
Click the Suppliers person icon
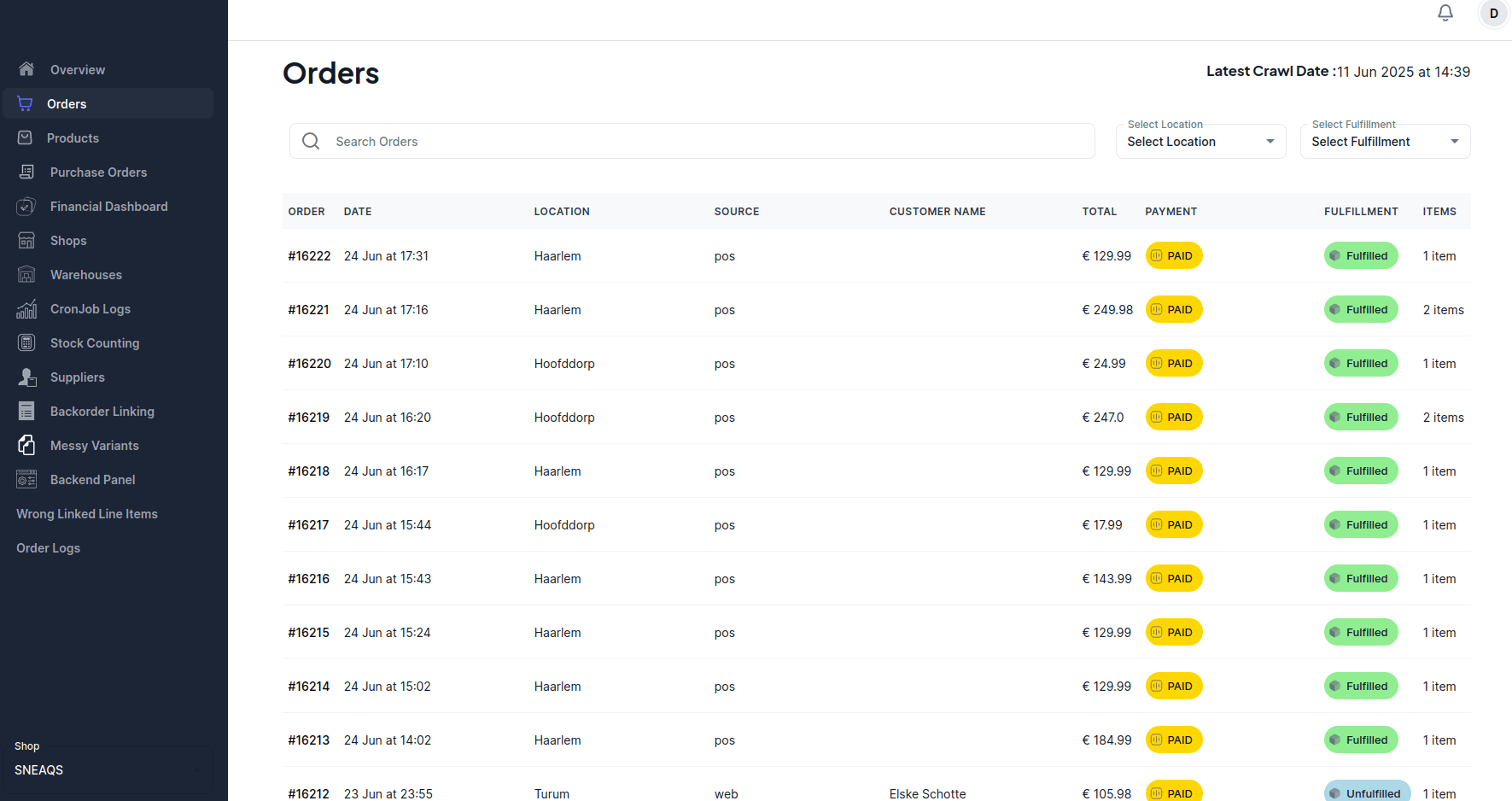point(26,377)
